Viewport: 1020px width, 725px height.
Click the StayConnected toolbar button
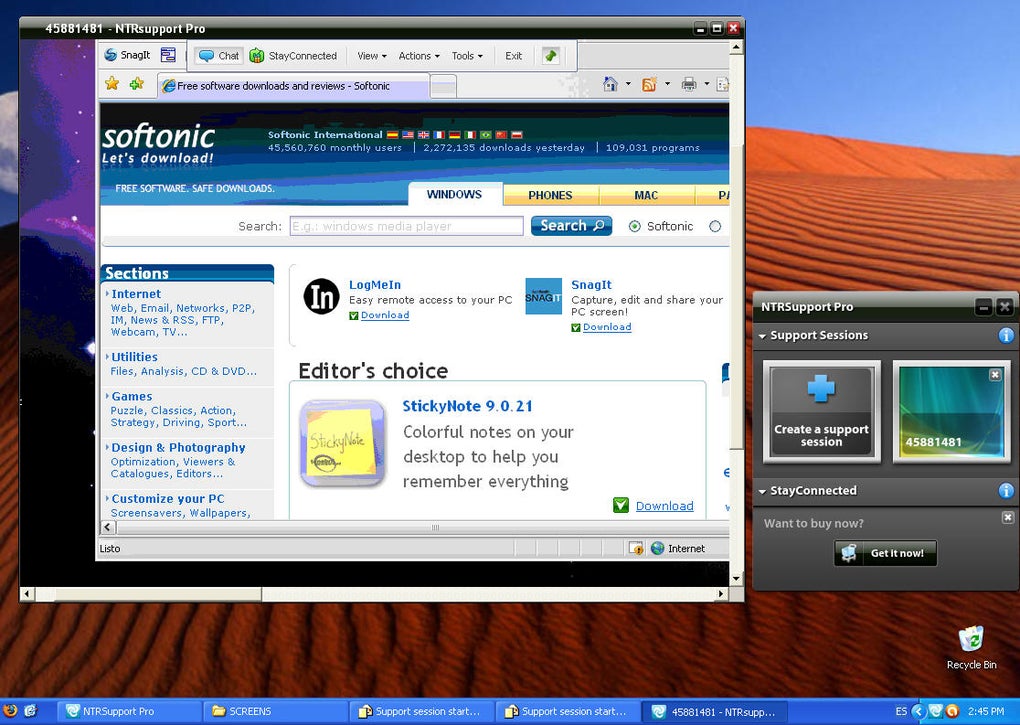[293, 56]
